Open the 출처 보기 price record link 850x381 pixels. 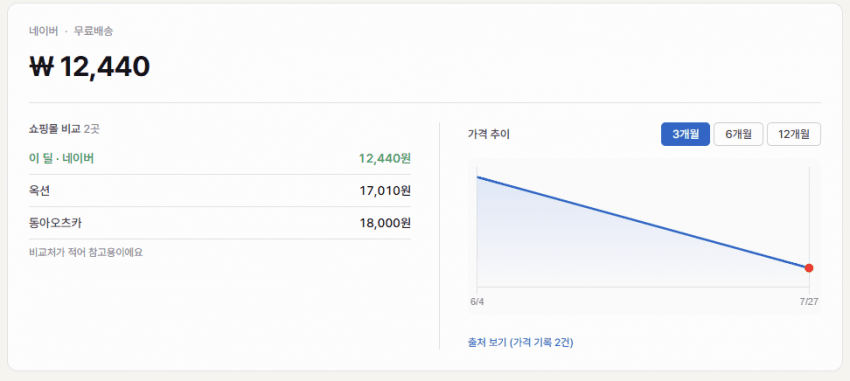pos(520,343)
